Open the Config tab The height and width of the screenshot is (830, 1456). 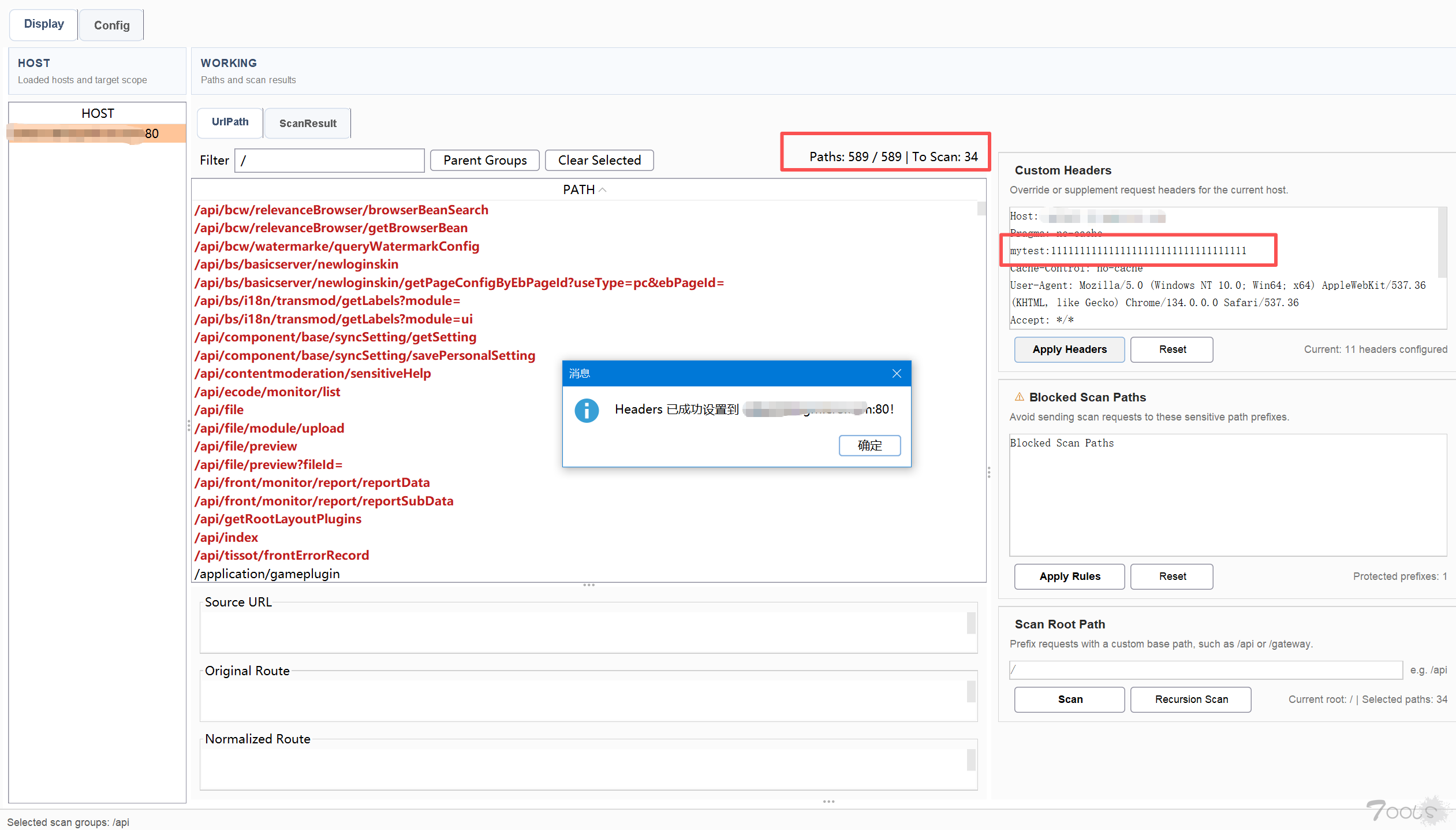111,25
